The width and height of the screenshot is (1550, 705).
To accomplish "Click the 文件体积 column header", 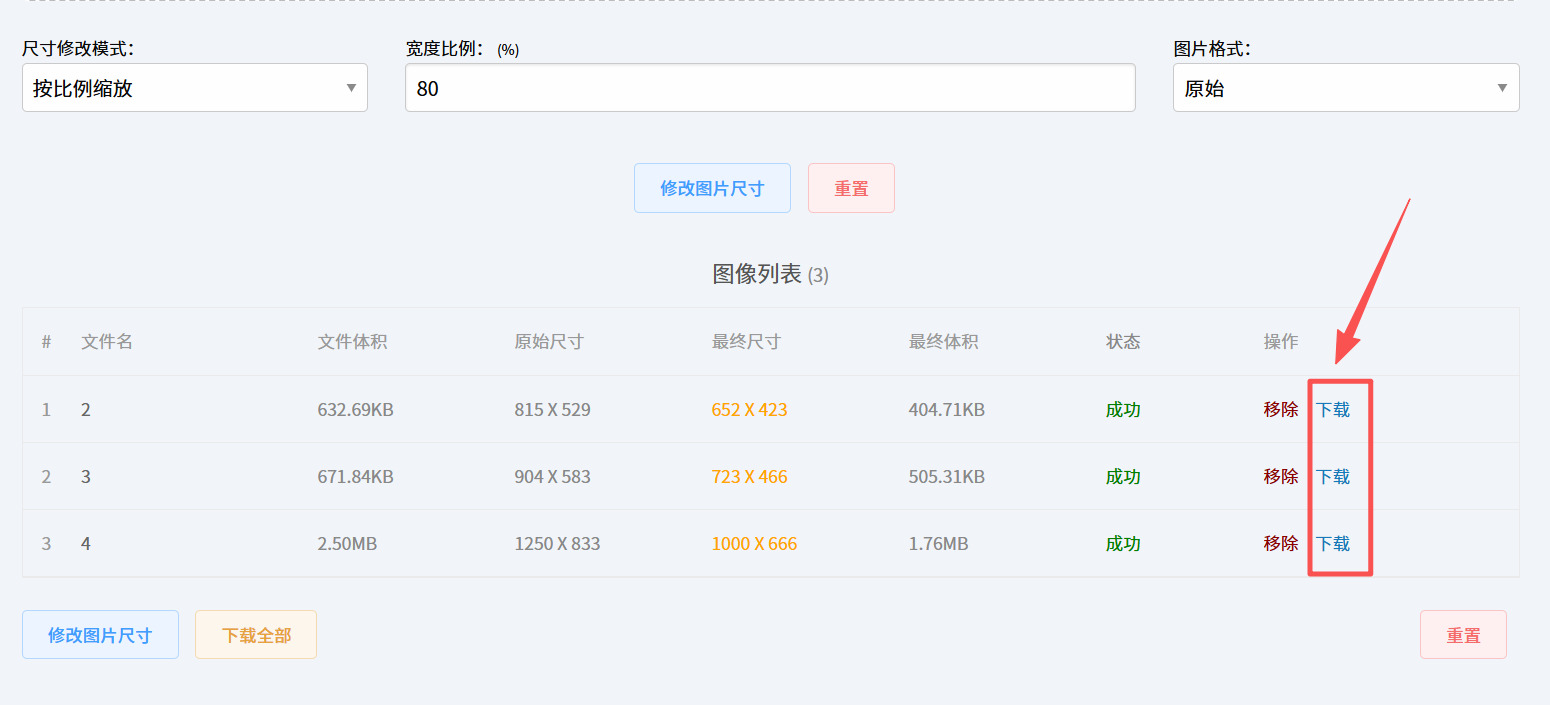I will (352, 341).
